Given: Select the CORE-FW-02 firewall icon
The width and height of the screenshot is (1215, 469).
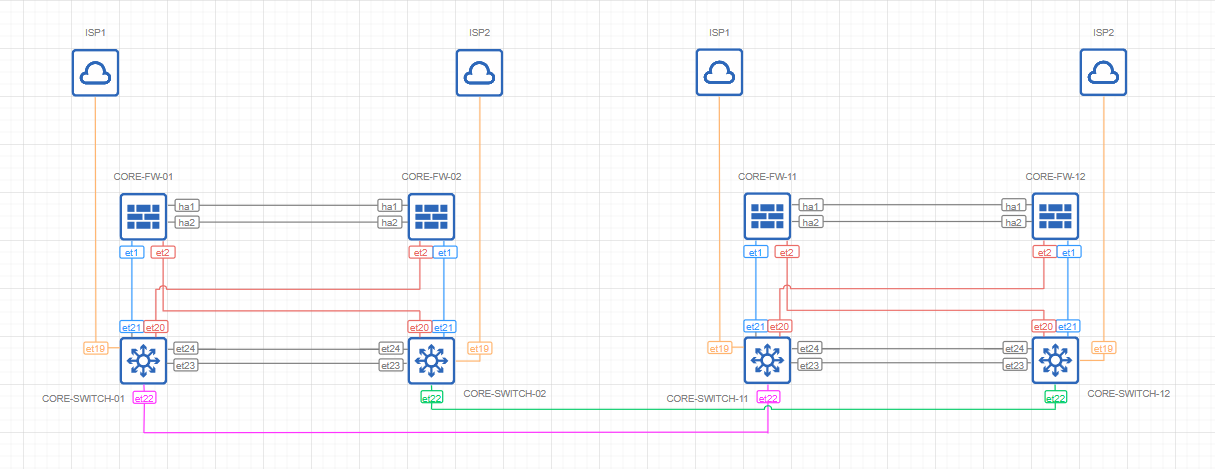Looking at the screenshot, I should point(431,216).
